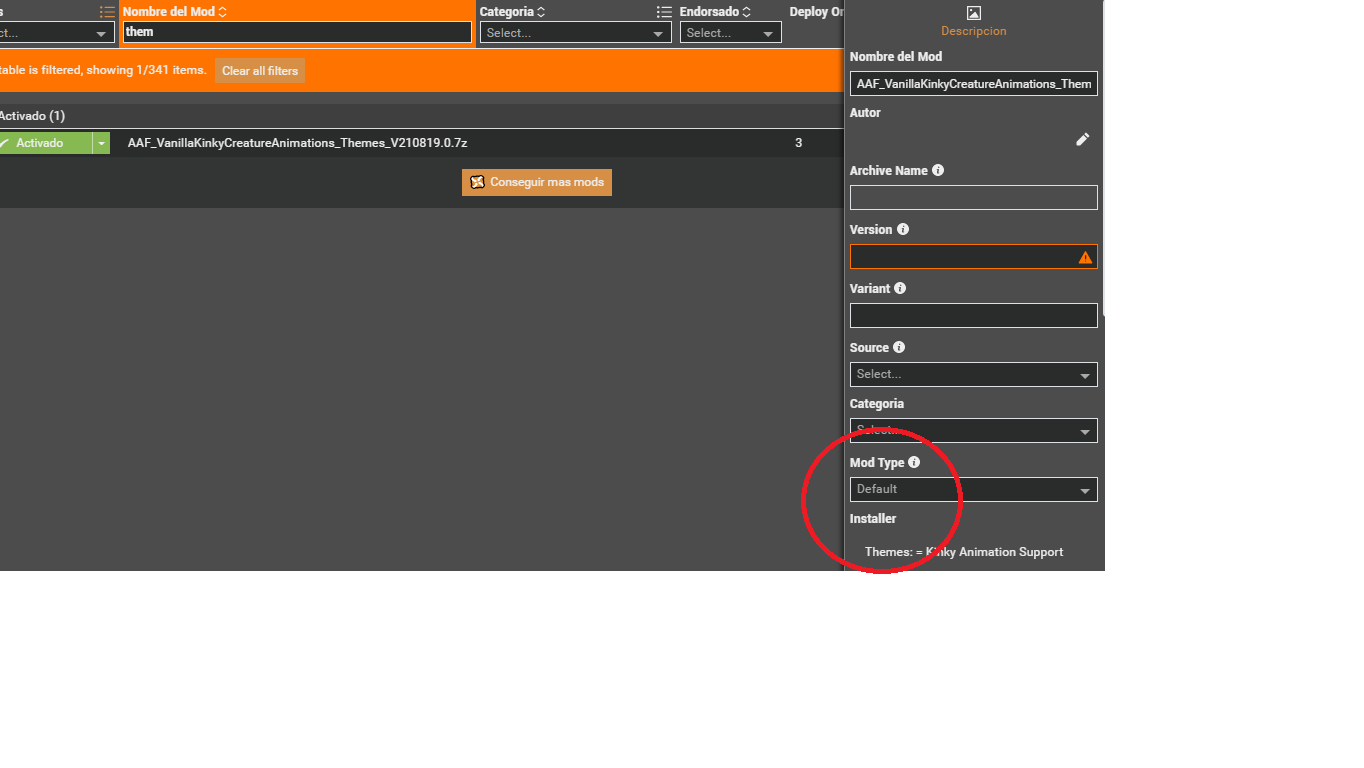Viewport: 1364px width, 768px height.
Task: Open the dropdown arrow beside the Activado button
Action: (x=100, y=142)
